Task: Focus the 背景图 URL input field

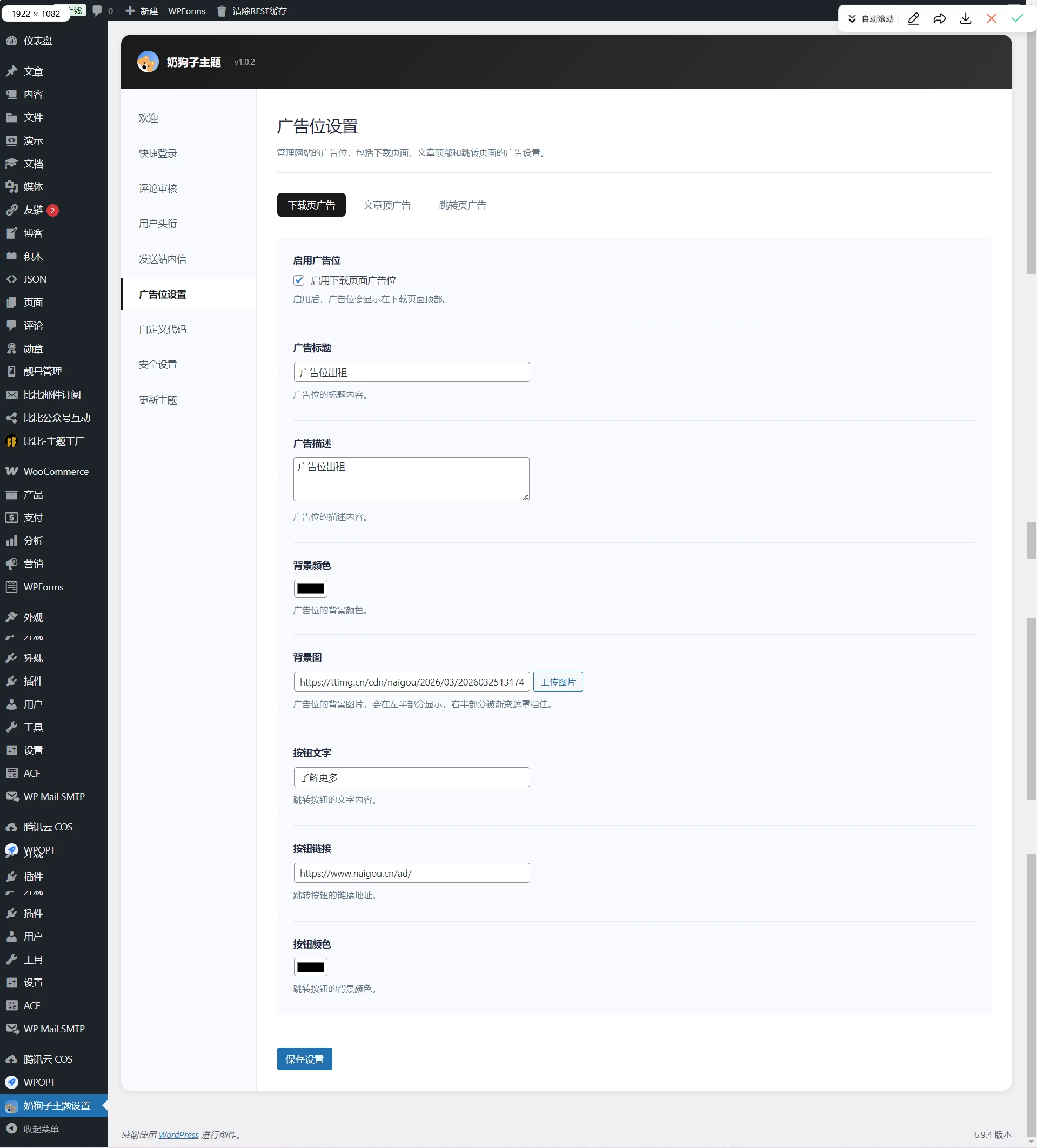Action: coord(412,682)
